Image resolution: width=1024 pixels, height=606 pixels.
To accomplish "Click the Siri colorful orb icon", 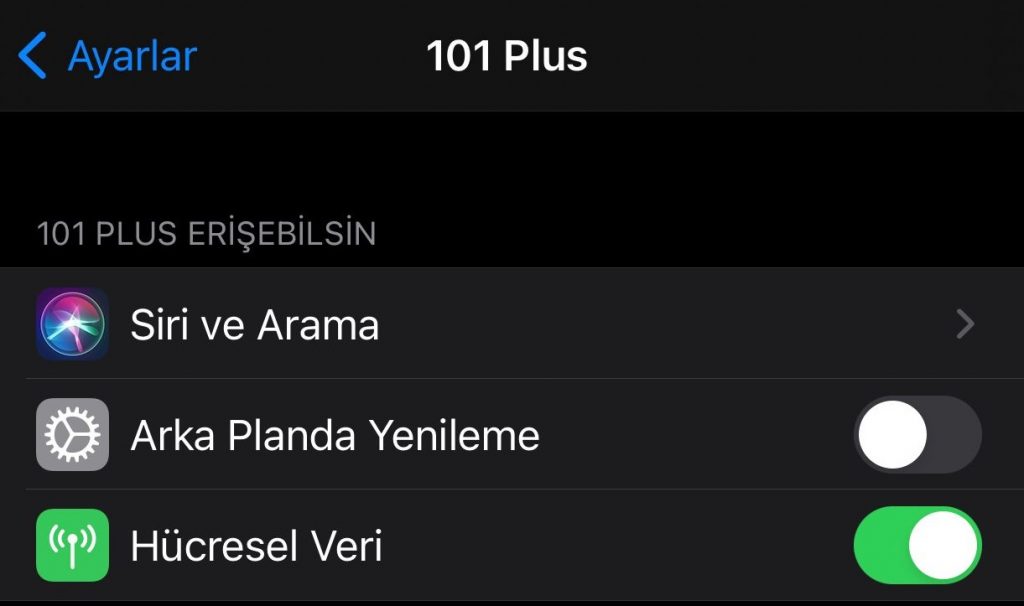I will click(x=72, y=324).
